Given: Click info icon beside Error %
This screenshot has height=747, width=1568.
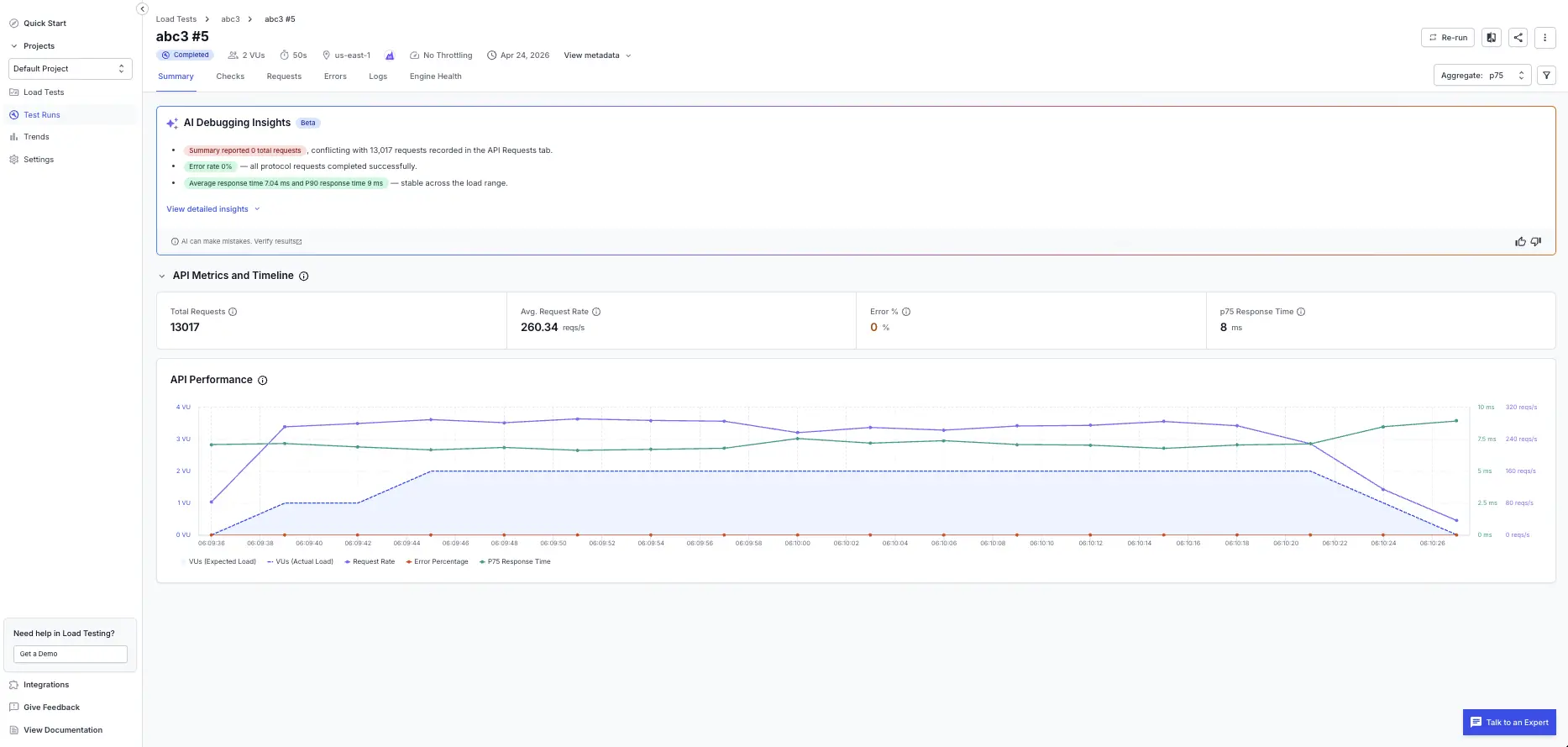Looking at the screenshot, I should tap(906, 312).
